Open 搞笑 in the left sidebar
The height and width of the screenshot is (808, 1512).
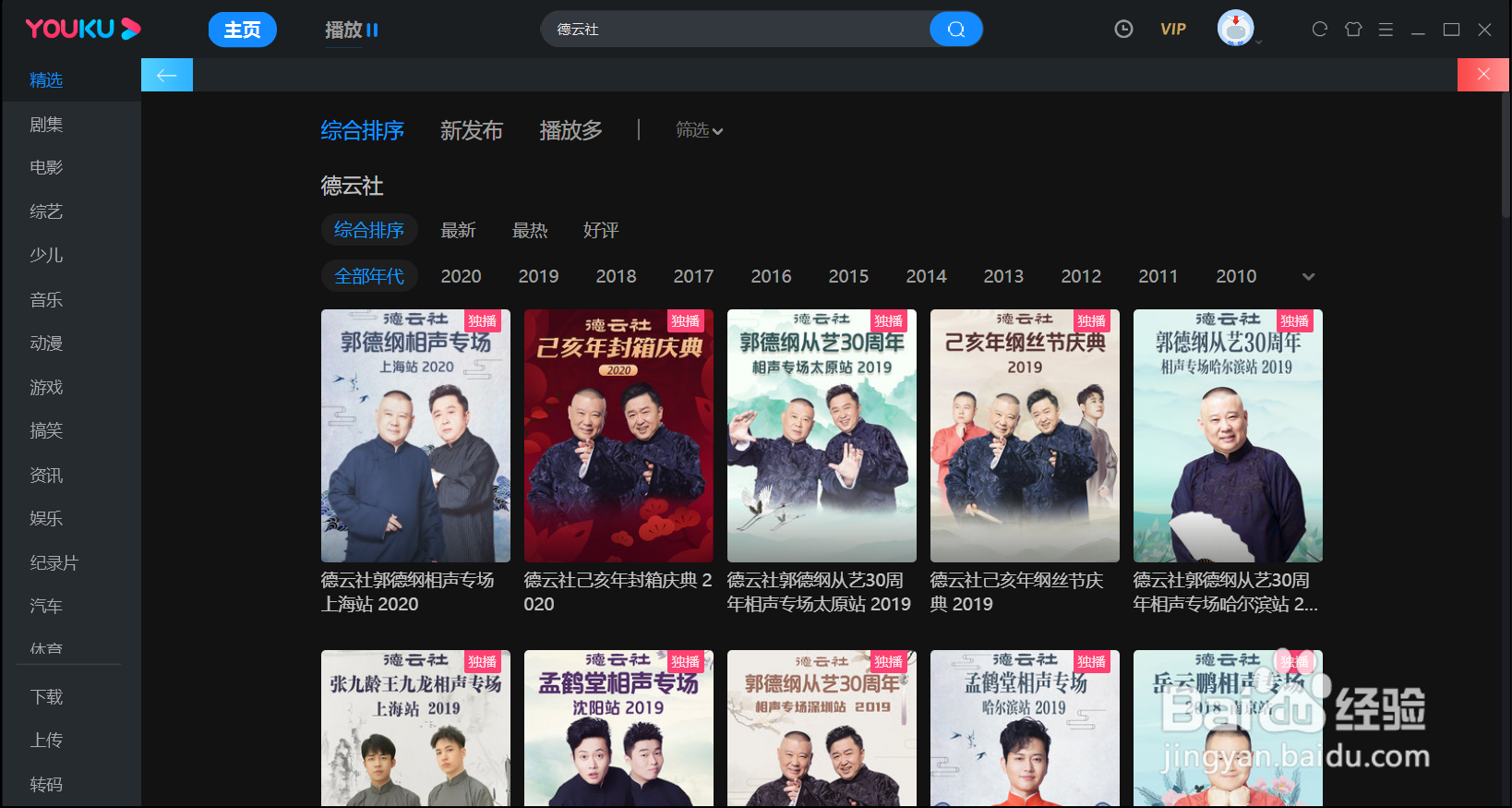tap(46, 430)
